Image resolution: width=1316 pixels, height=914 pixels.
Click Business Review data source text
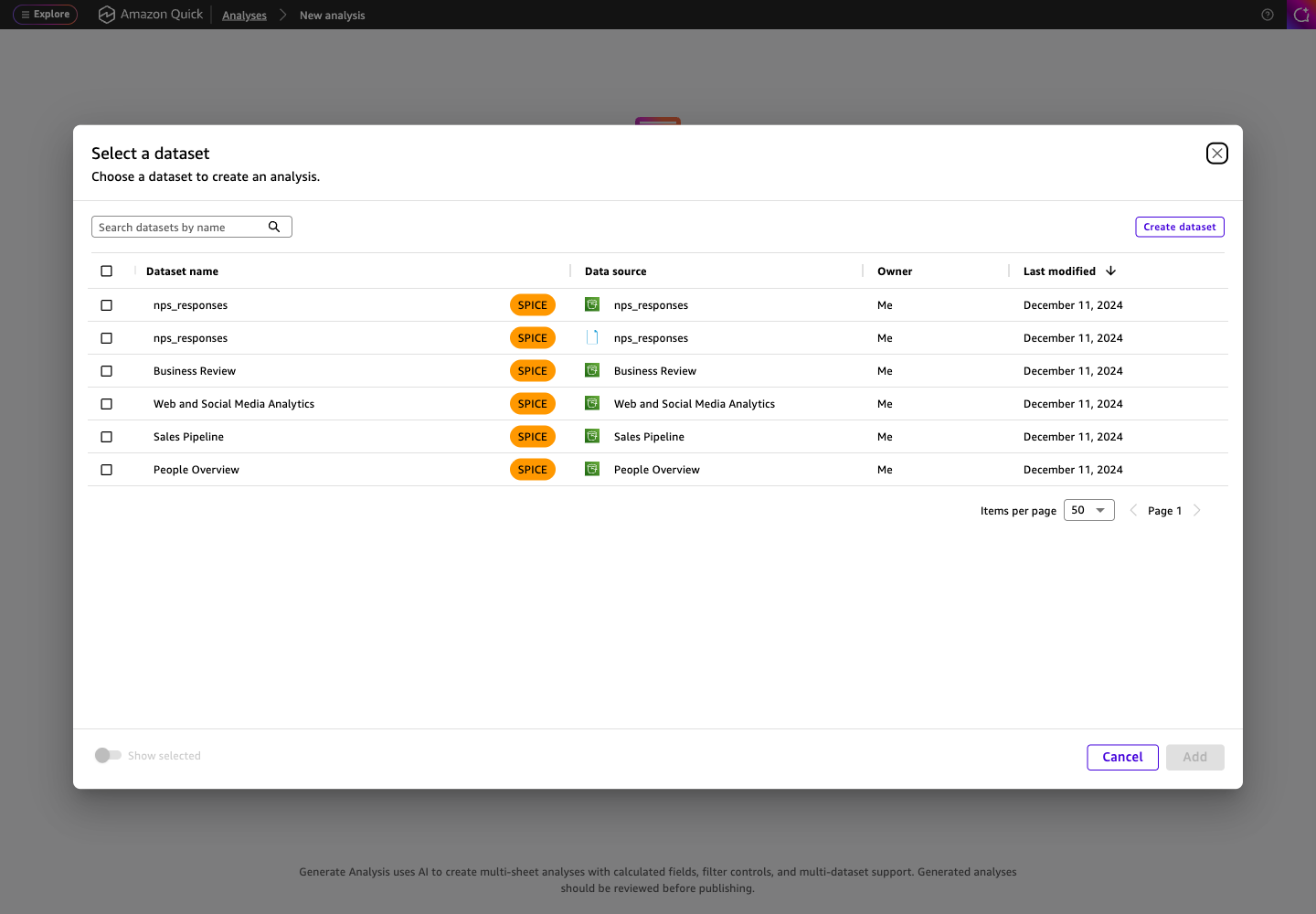655,371
